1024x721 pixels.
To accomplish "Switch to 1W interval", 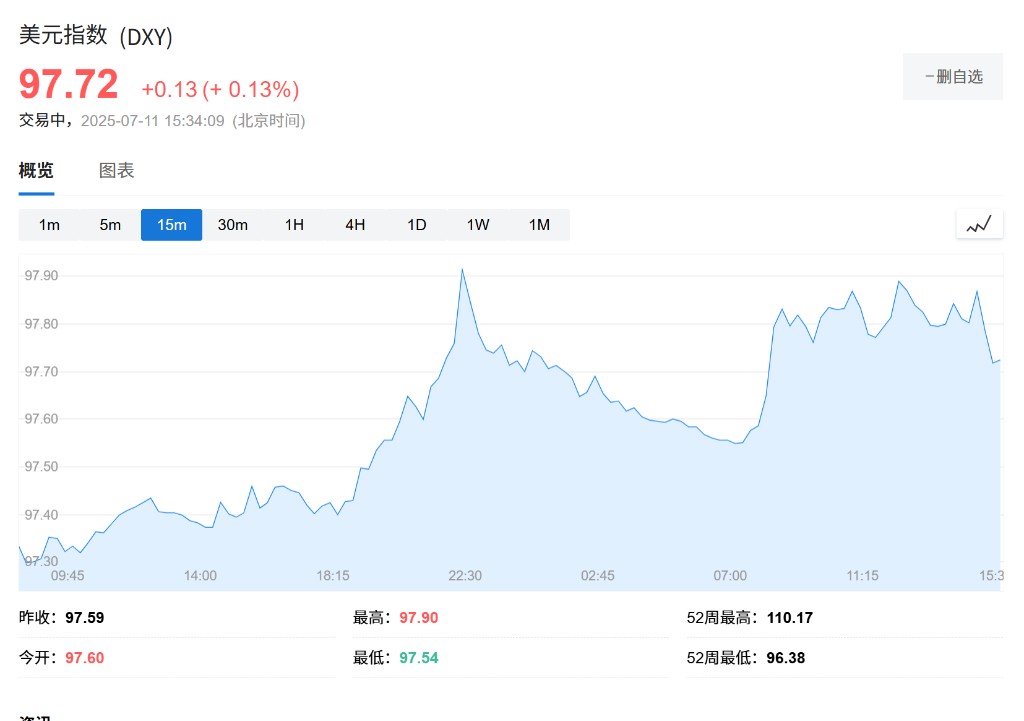I will [x=478, y=225].
